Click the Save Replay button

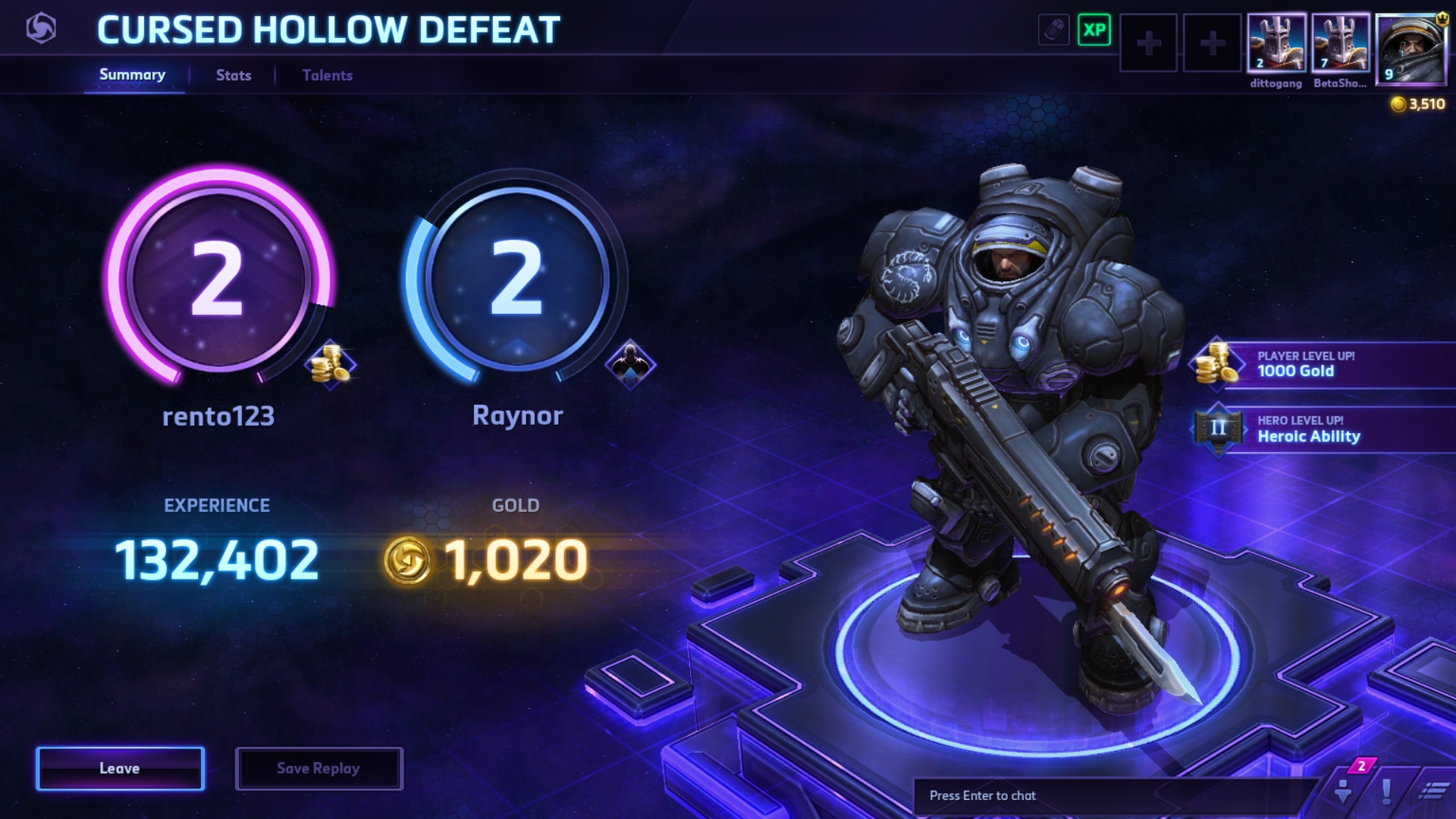point(318,768)
